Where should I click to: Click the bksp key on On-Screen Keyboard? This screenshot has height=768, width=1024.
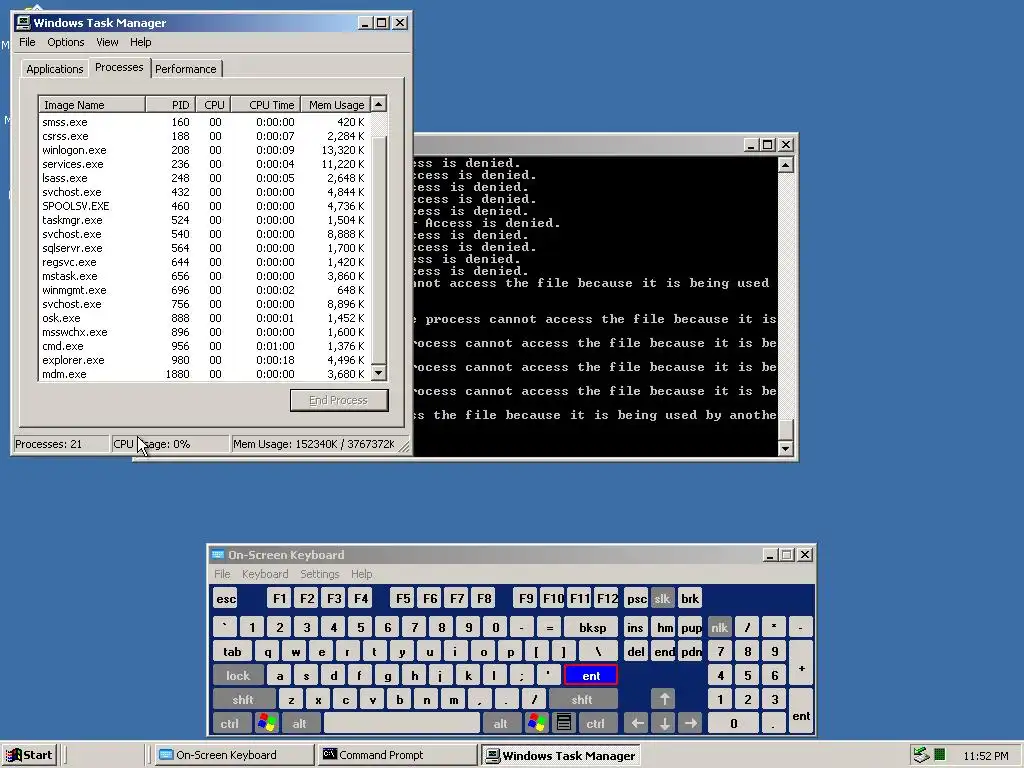tap(592, 628)
